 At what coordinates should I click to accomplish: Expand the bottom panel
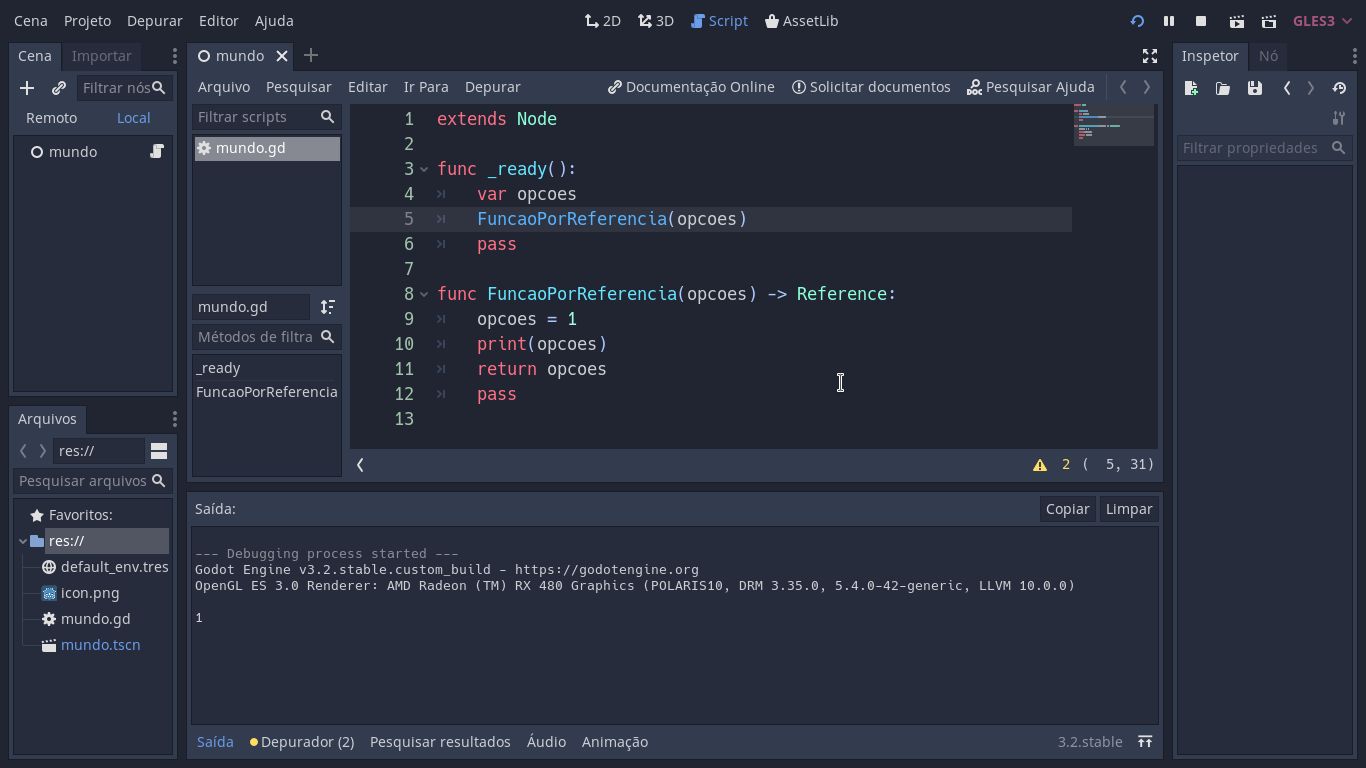[1145, 742]
